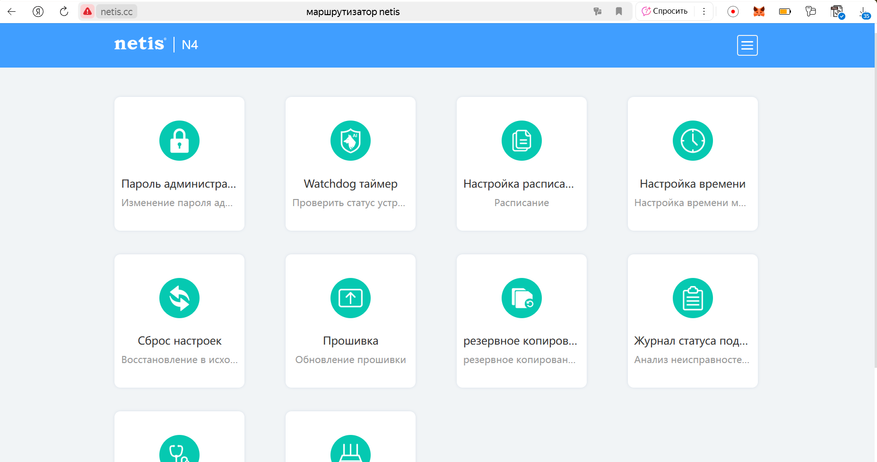
Task: Click the Пароль администра... title
Action: (x=179, y=184)
